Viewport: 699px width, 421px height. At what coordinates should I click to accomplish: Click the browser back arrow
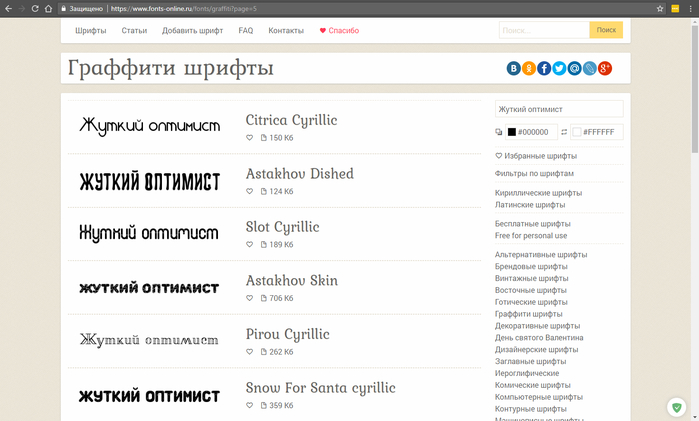coord(8,8)
